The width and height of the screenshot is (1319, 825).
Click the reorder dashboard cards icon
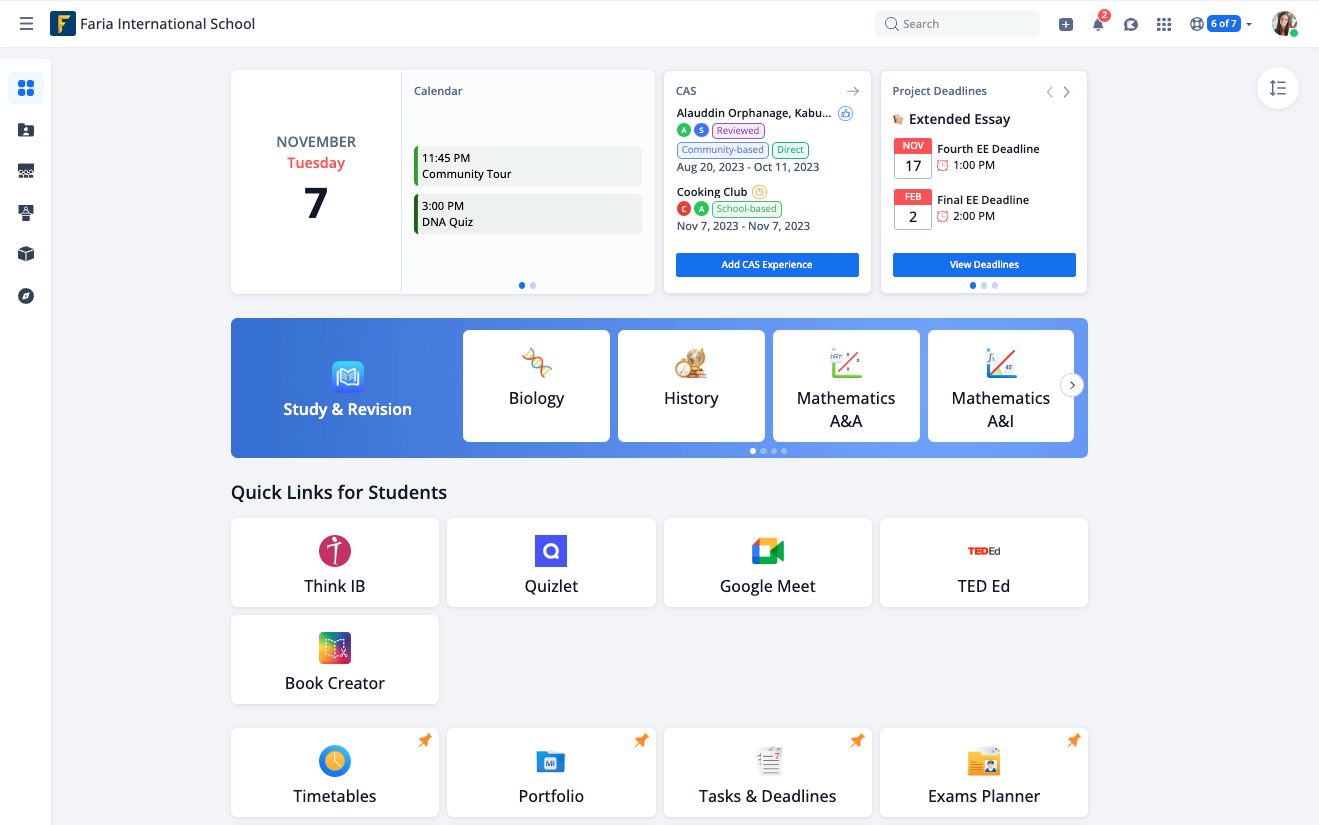pos(1277,88)
